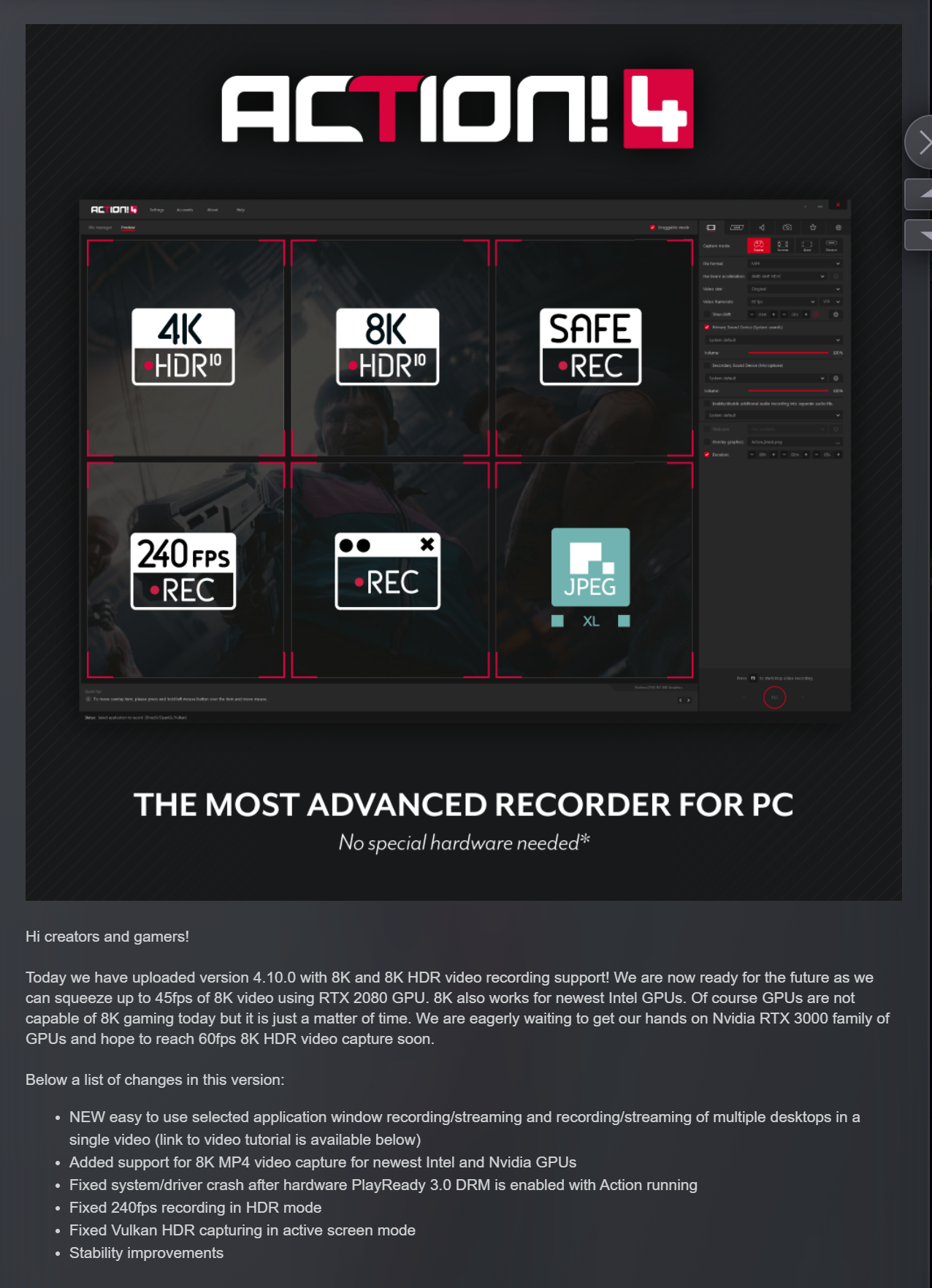
Task: Click the 8K HDR10 badge
Action: tap(388, 346)
